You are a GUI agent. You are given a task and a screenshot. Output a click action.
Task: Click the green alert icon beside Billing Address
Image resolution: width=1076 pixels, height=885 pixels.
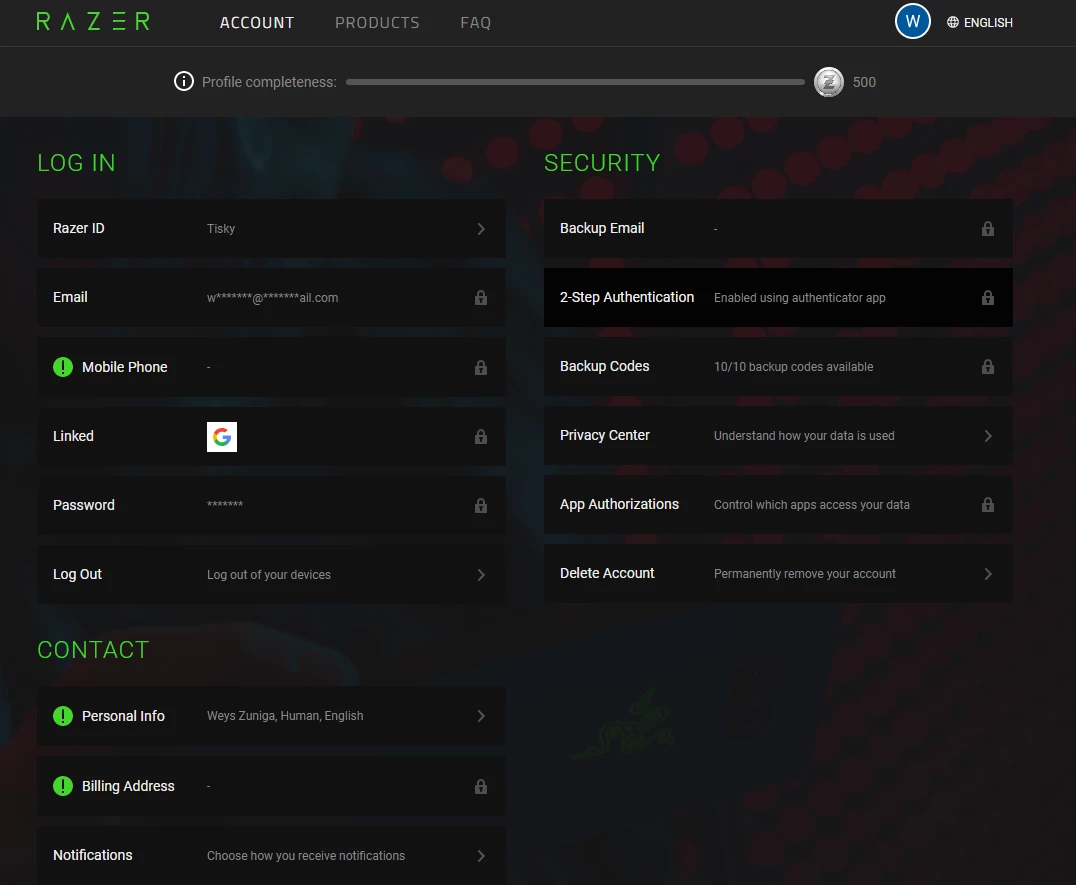pos(63,786)
